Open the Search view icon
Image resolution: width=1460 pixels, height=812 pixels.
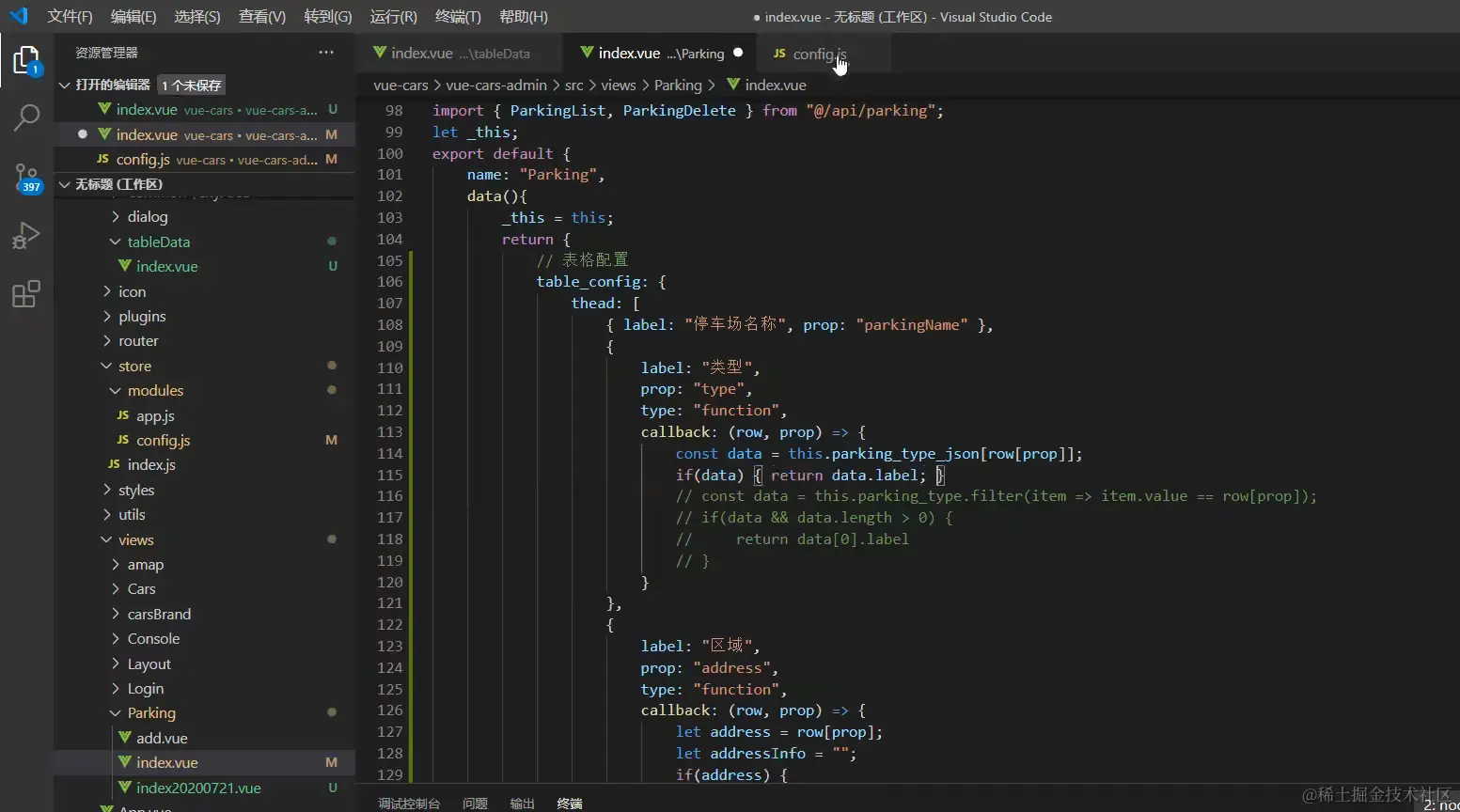pos(26,117)
